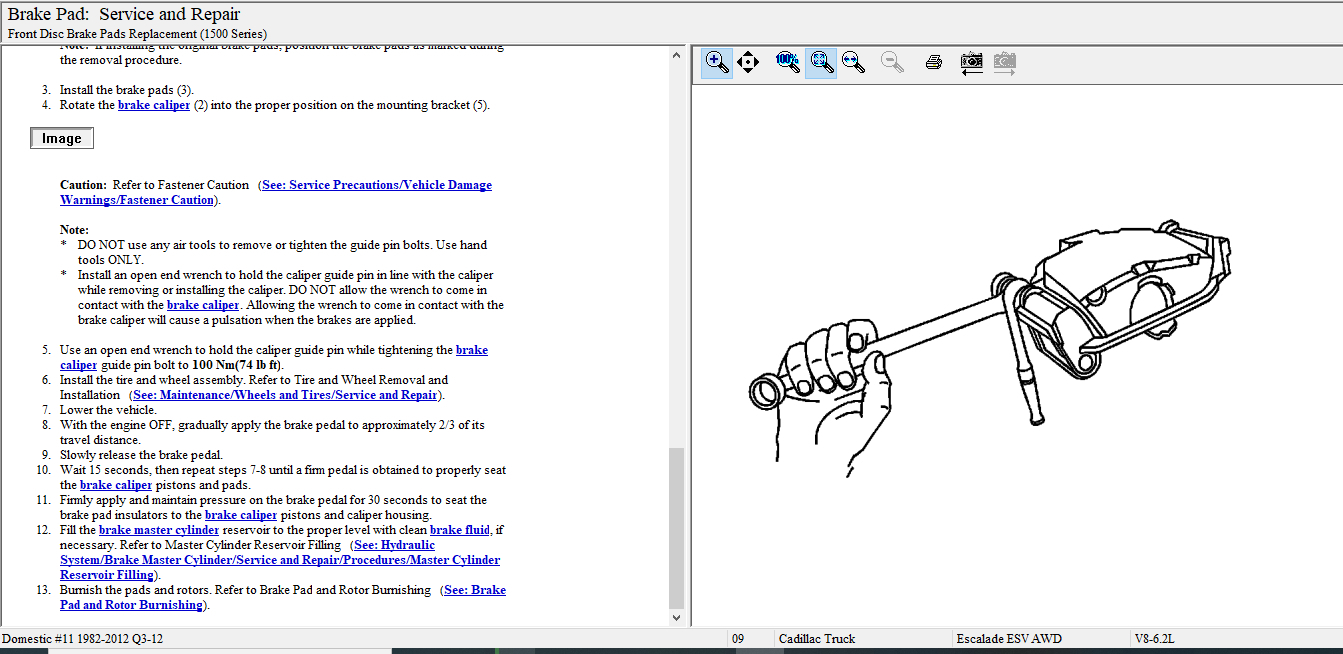Open the brake master cylinder link
The height and width of the screenshot is (654, 1343).
(159, 530)
